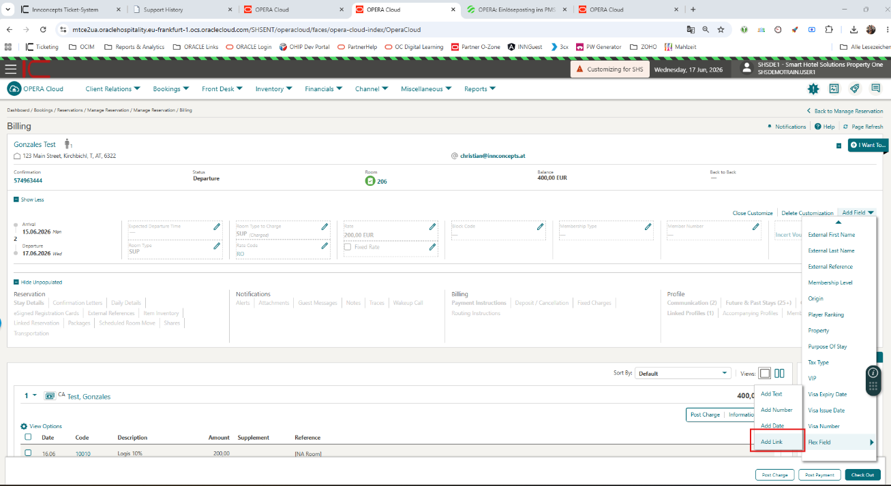Expand the Bookings menu

pyautogui.click(x=170, y=89)
